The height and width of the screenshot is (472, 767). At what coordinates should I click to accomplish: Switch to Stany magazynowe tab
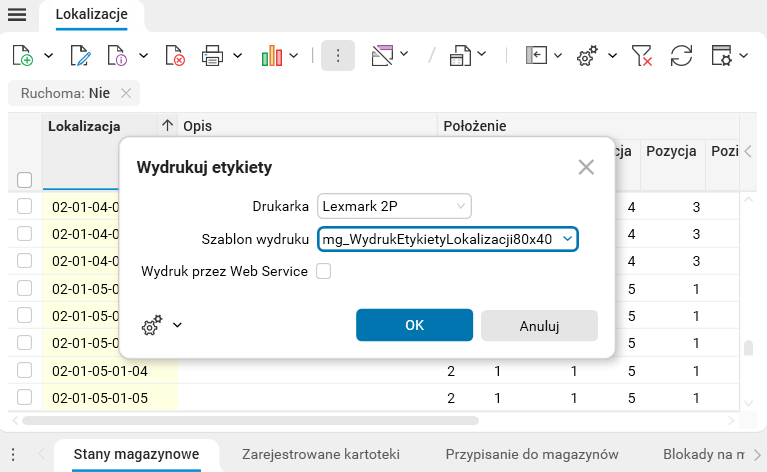tap(136, 454)
